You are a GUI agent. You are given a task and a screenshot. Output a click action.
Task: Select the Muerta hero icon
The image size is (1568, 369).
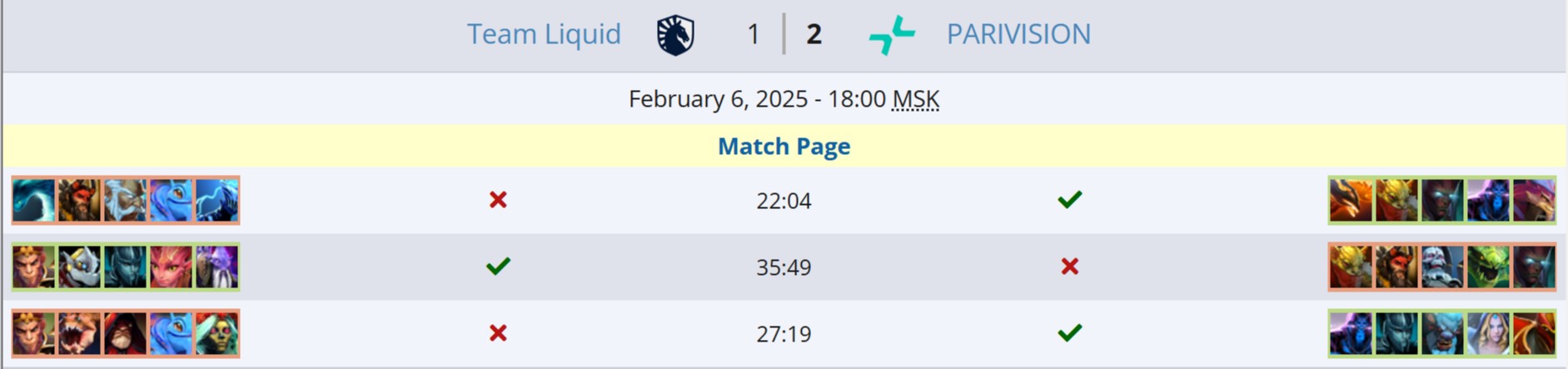[217, 333]
